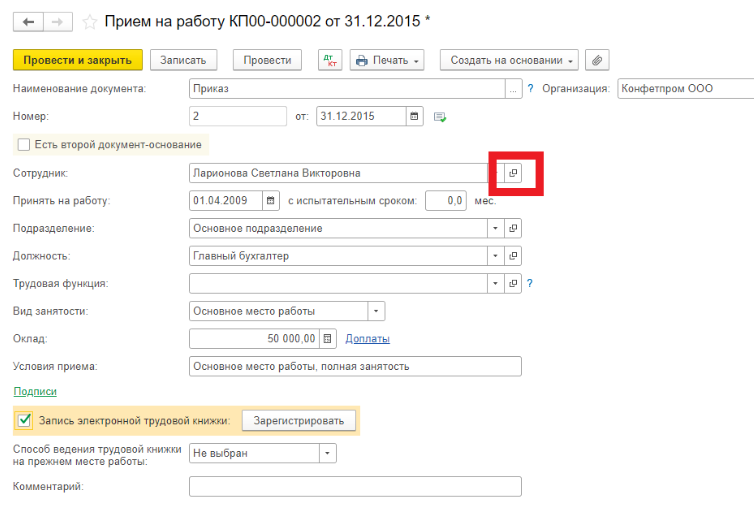Click the Доплаты link
This screenshot has width=754, height=512.
click(367, 339)
